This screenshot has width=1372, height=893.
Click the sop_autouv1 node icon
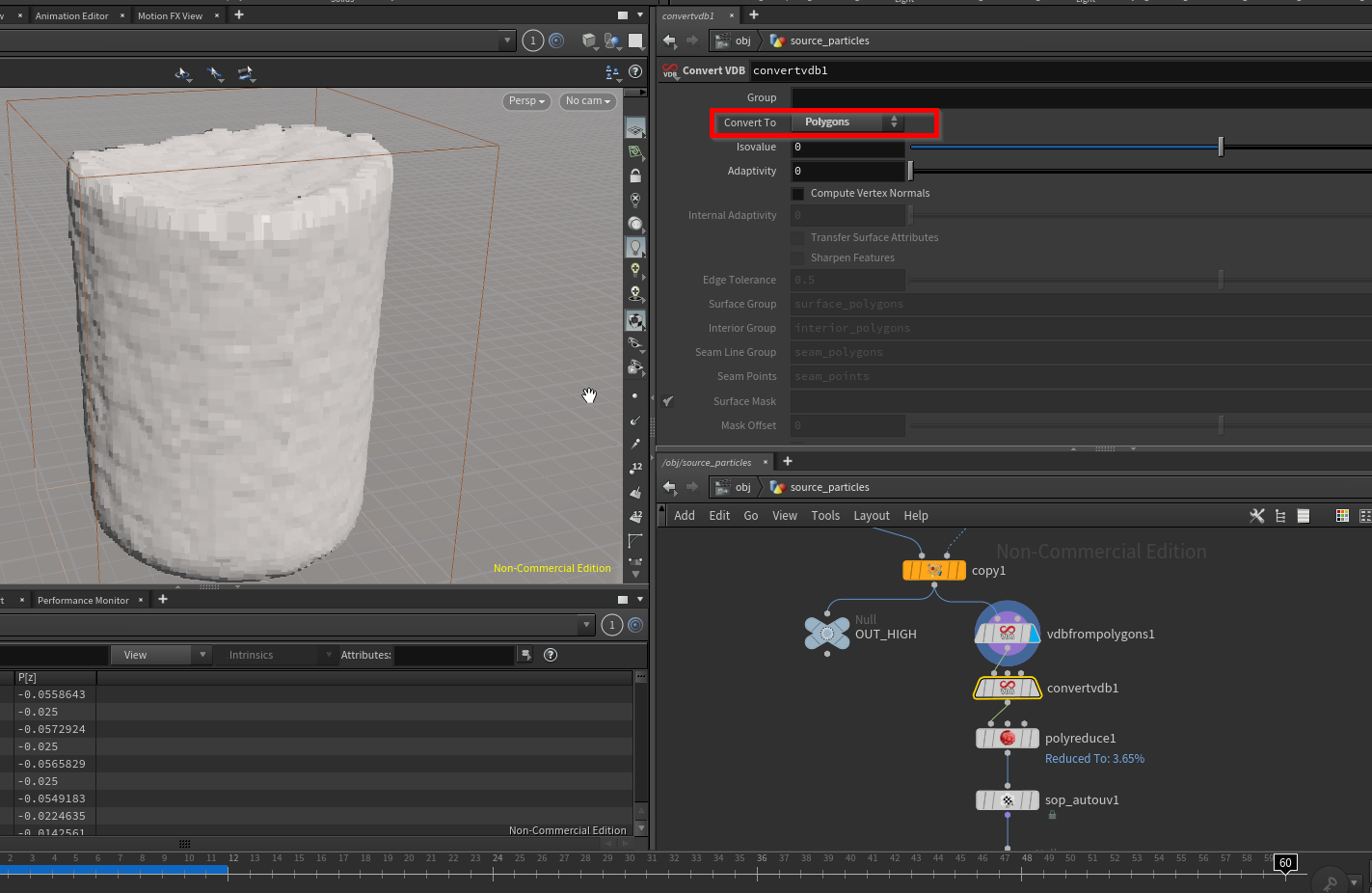click(1008, 800)
